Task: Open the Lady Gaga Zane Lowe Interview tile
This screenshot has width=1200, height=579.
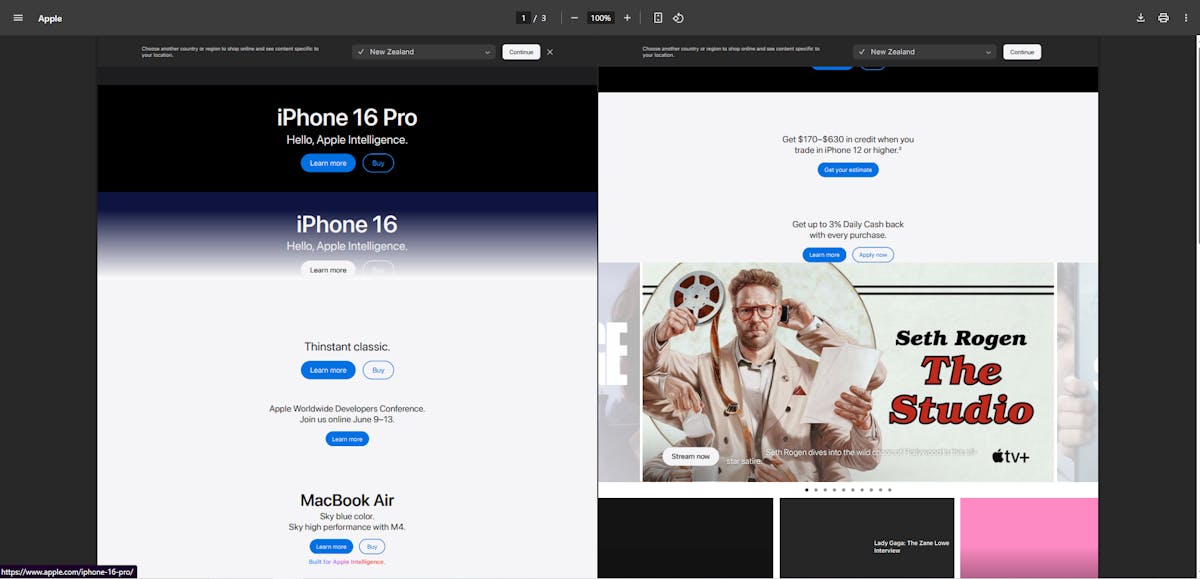Action: click(866, 538)
